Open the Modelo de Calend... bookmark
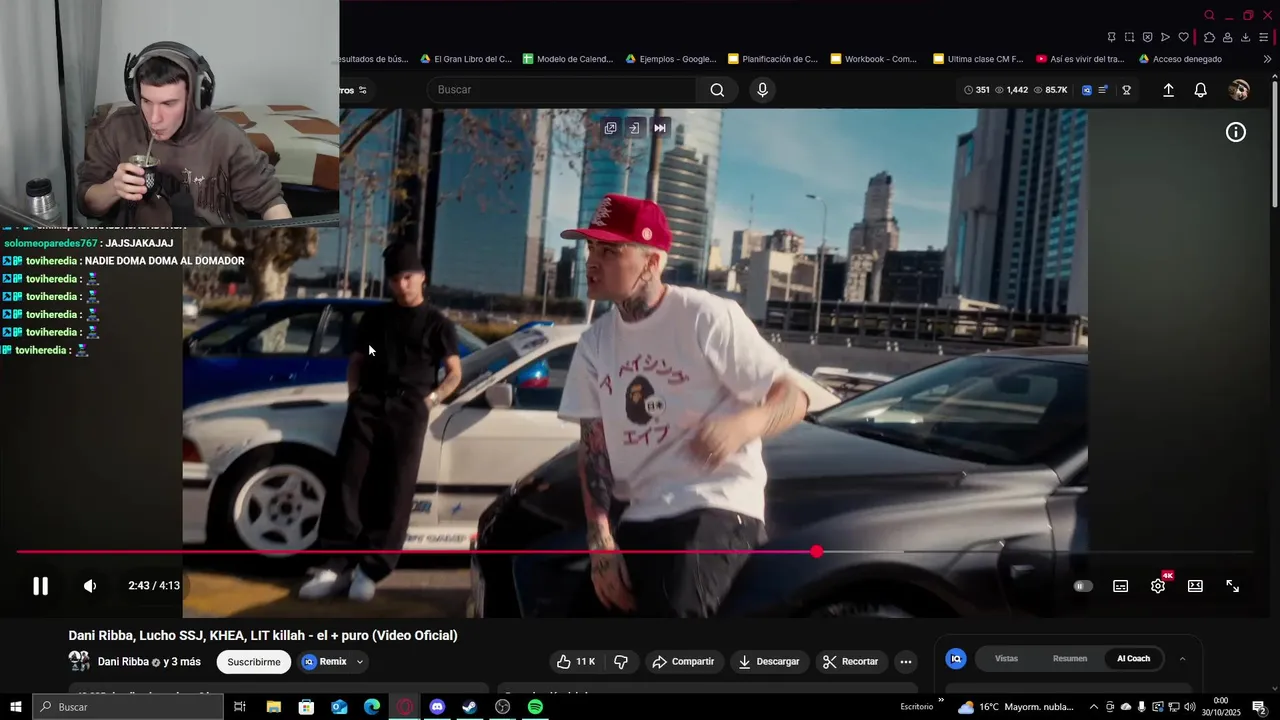 coord(568,59)
